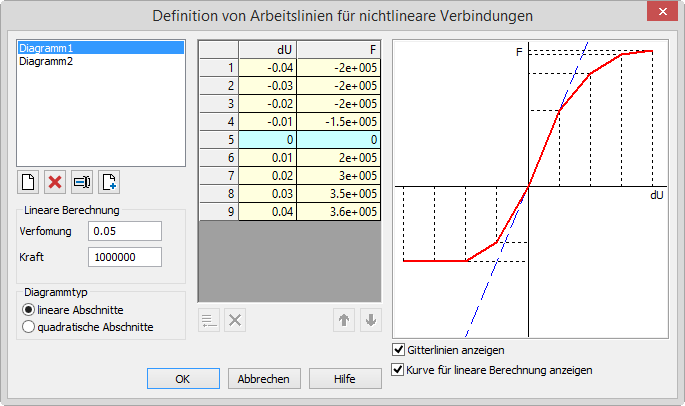The height and width of the screenshot is (406, 685).
Task: Open the Hilfe button
Action: click(345, 378)
